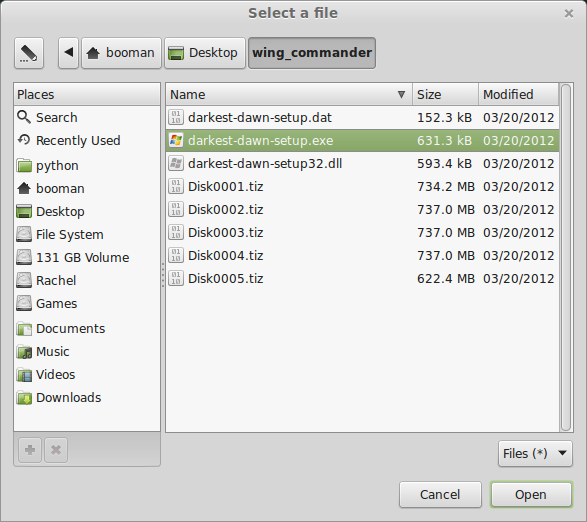Open the Downloads folder in Places
Viewport: 587px width, 522px height.
click(x=87, y=398)
